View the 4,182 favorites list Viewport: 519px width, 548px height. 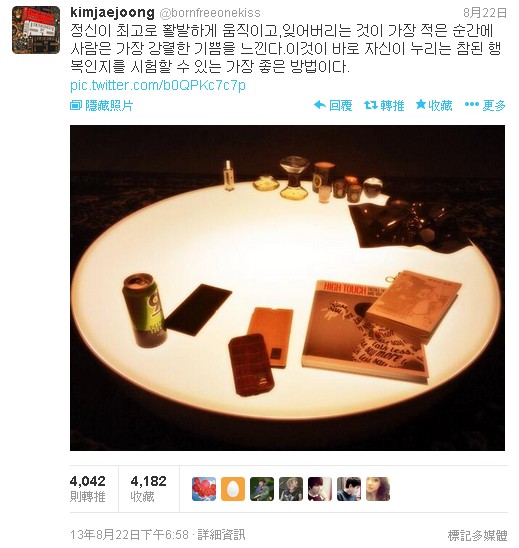(x=149, y=489)
